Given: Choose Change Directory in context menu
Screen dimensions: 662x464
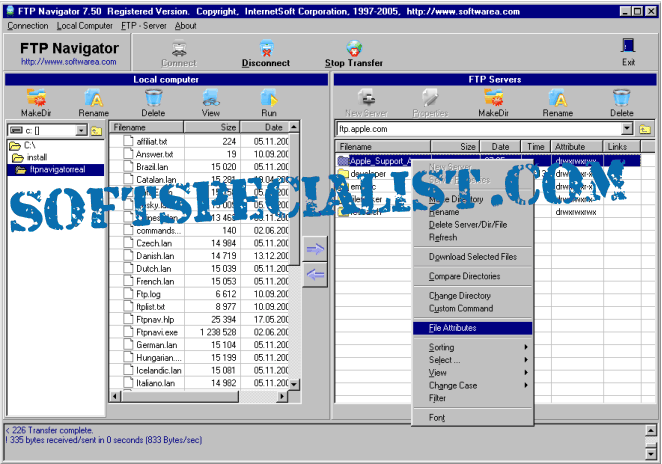Looking at the screenshot, I should click(472, 296).
